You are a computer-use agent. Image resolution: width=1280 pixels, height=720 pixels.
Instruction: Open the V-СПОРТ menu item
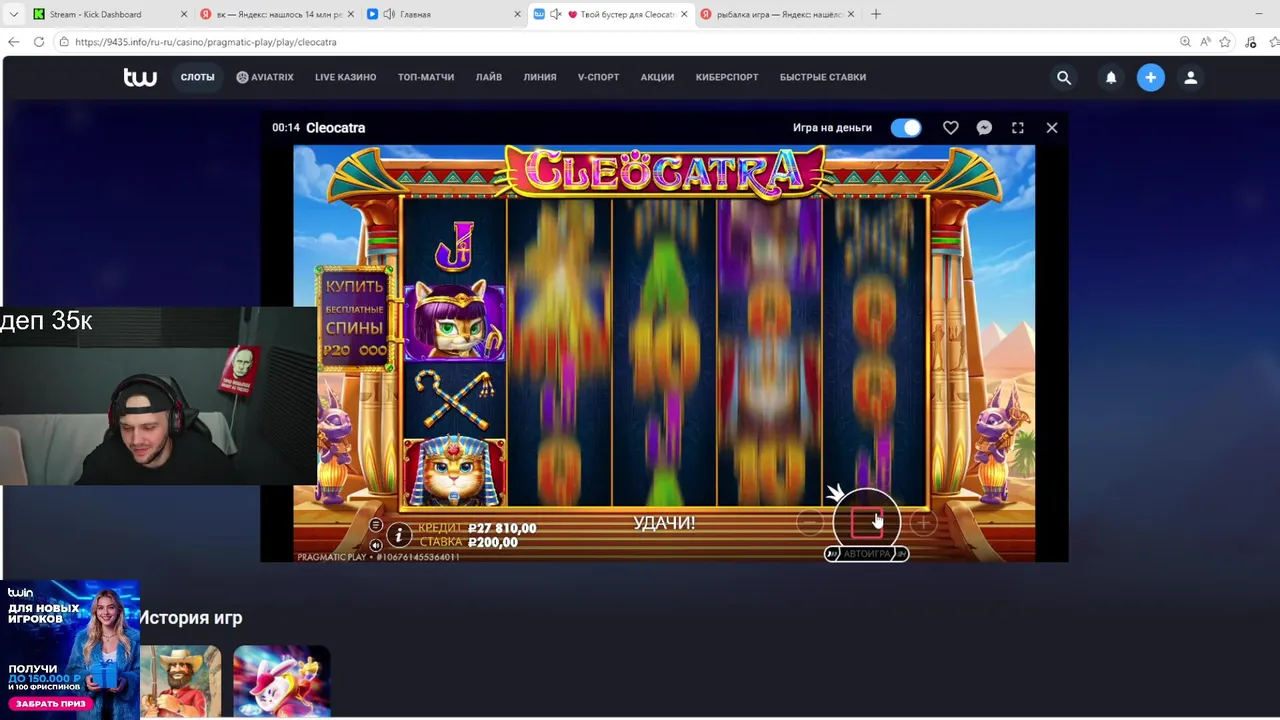coord(599,77)
